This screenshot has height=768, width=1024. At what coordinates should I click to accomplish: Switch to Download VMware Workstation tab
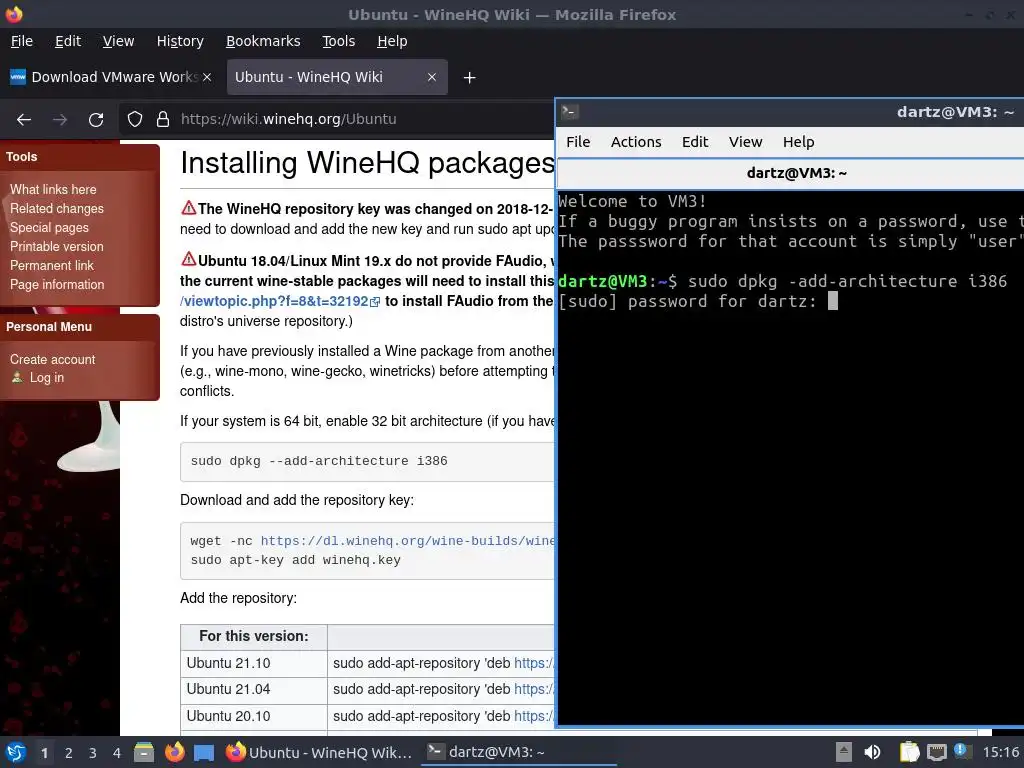[x=111, y=77]
